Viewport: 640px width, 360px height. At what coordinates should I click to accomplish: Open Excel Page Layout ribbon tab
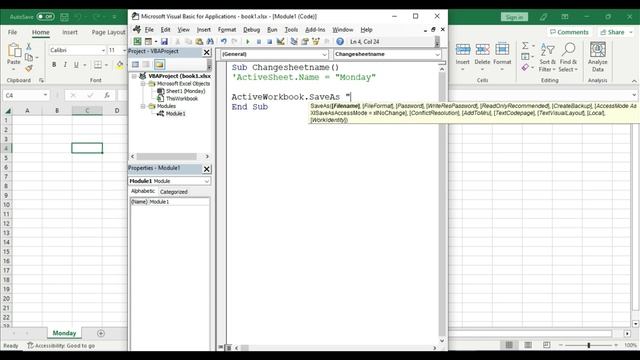pos(108,32)
